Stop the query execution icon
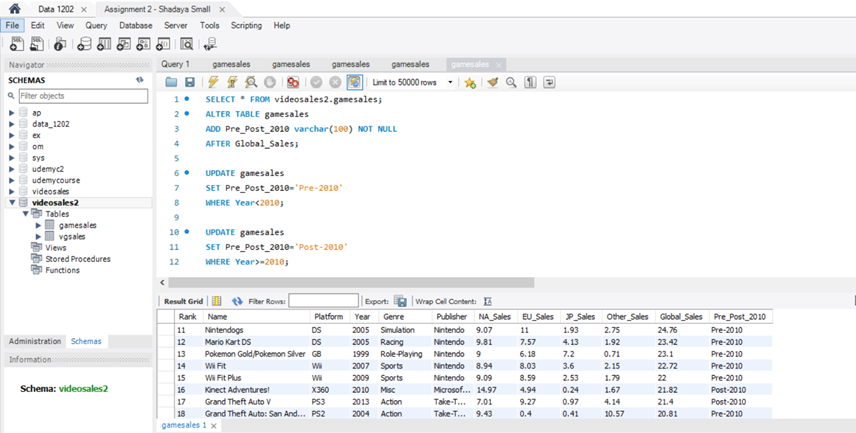 coord(270,82)
